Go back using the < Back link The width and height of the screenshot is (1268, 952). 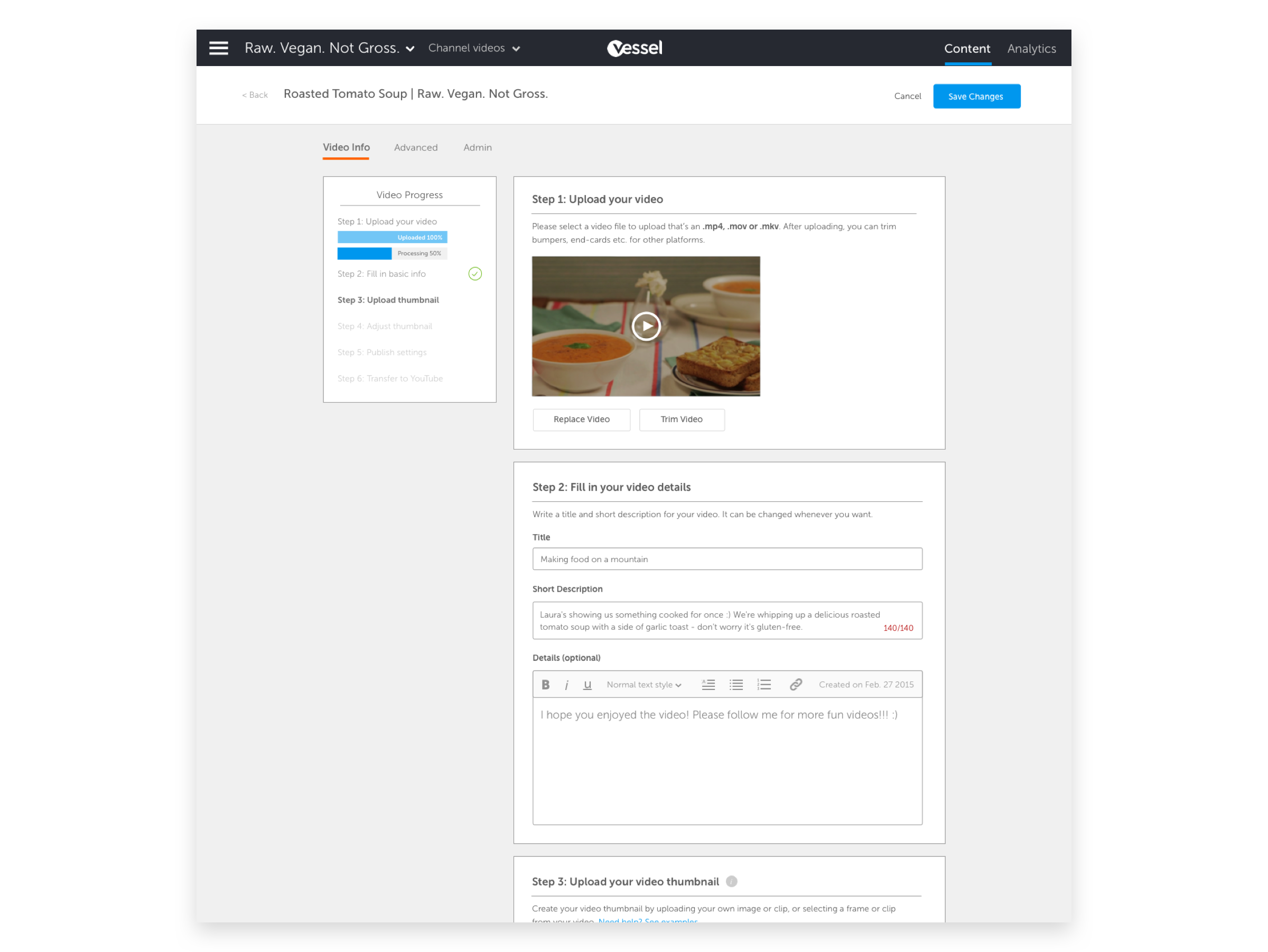255,95
